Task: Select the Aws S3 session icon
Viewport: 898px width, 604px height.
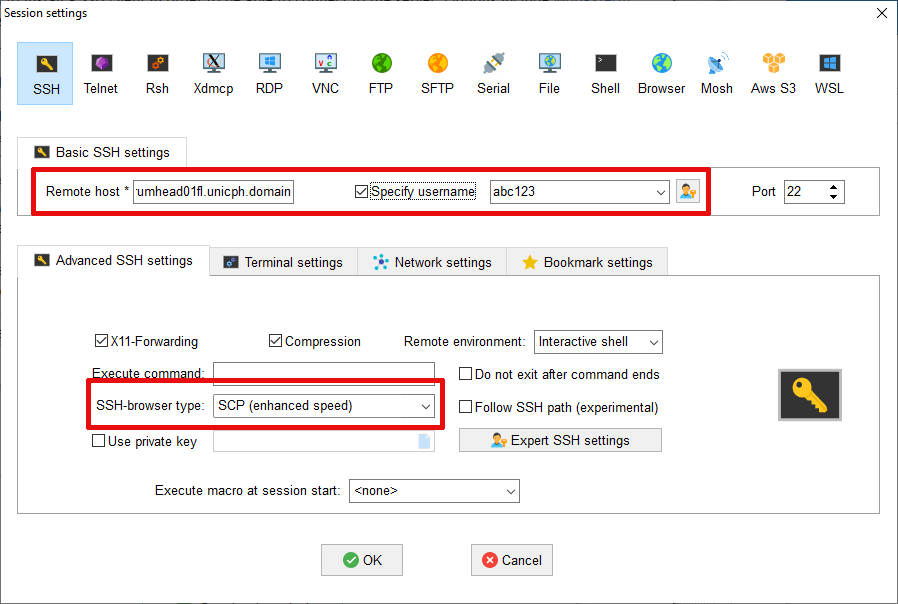Action: pyautogui.click(x=773, y=73)
